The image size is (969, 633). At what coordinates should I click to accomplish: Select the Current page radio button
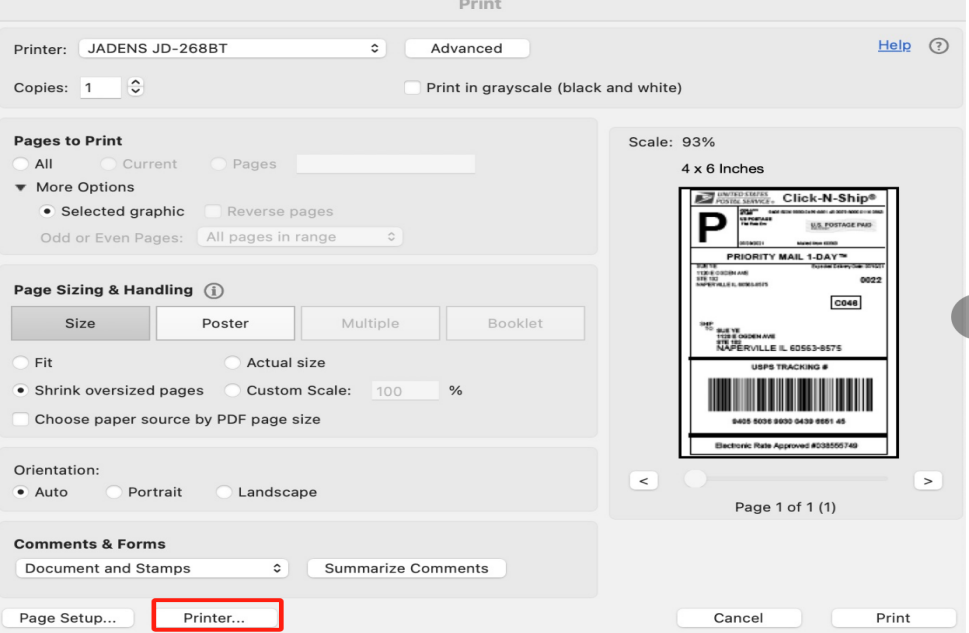click(108, 164)
